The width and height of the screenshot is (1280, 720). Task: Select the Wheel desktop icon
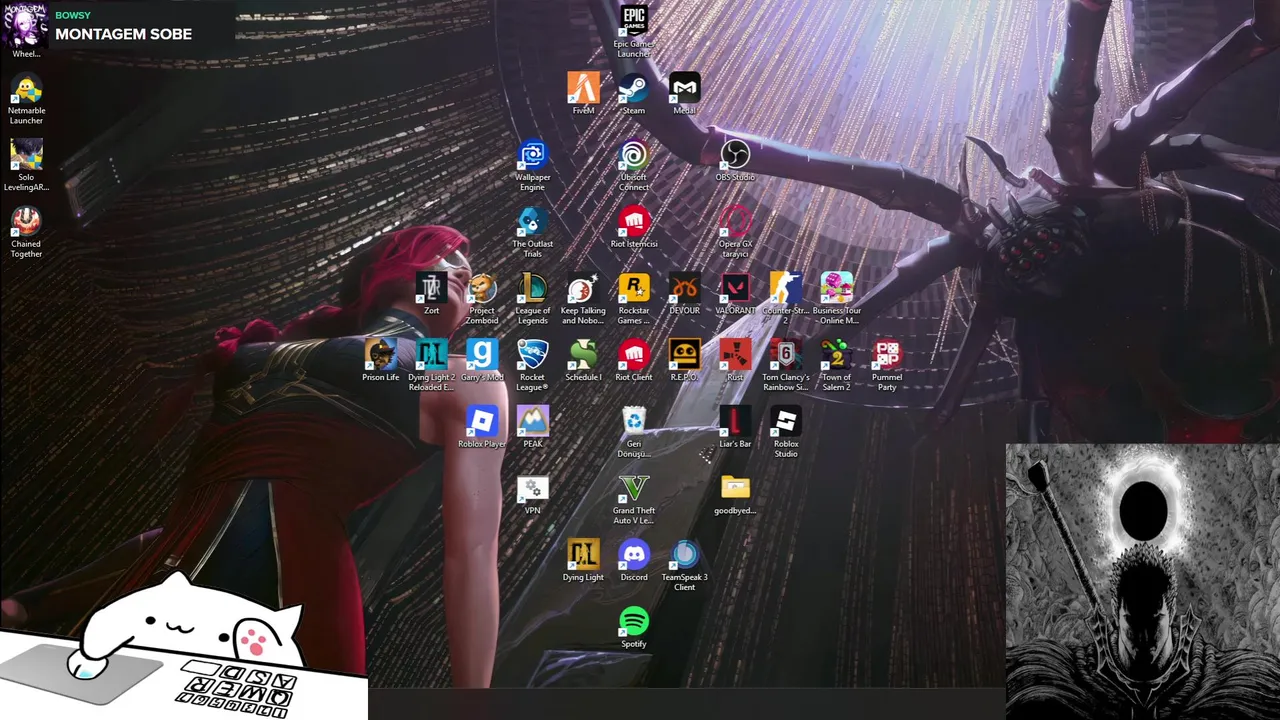coord(26,24)
